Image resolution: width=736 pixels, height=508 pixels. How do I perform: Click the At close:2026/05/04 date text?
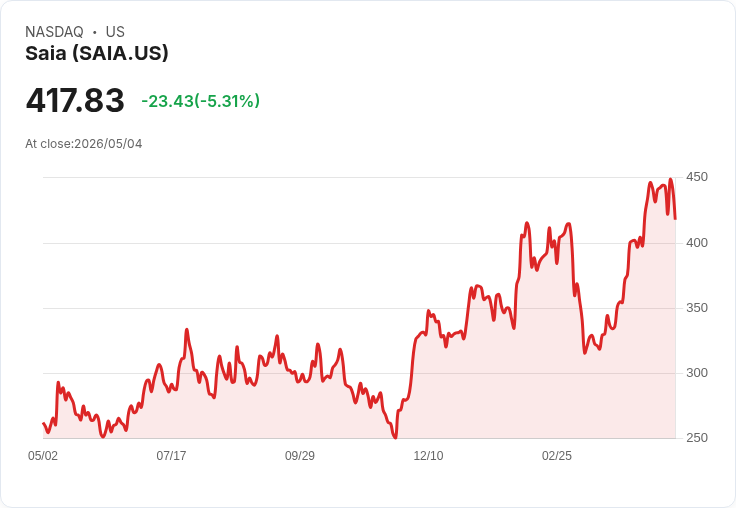(84, 144)
